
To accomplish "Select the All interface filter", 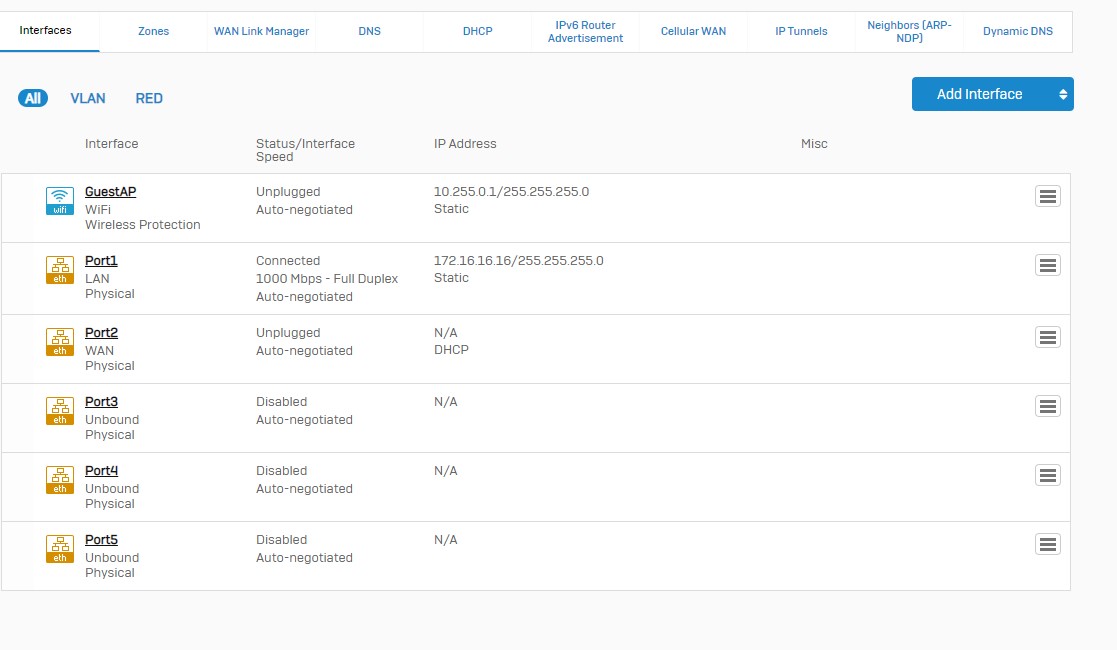I will click(33, 98).
